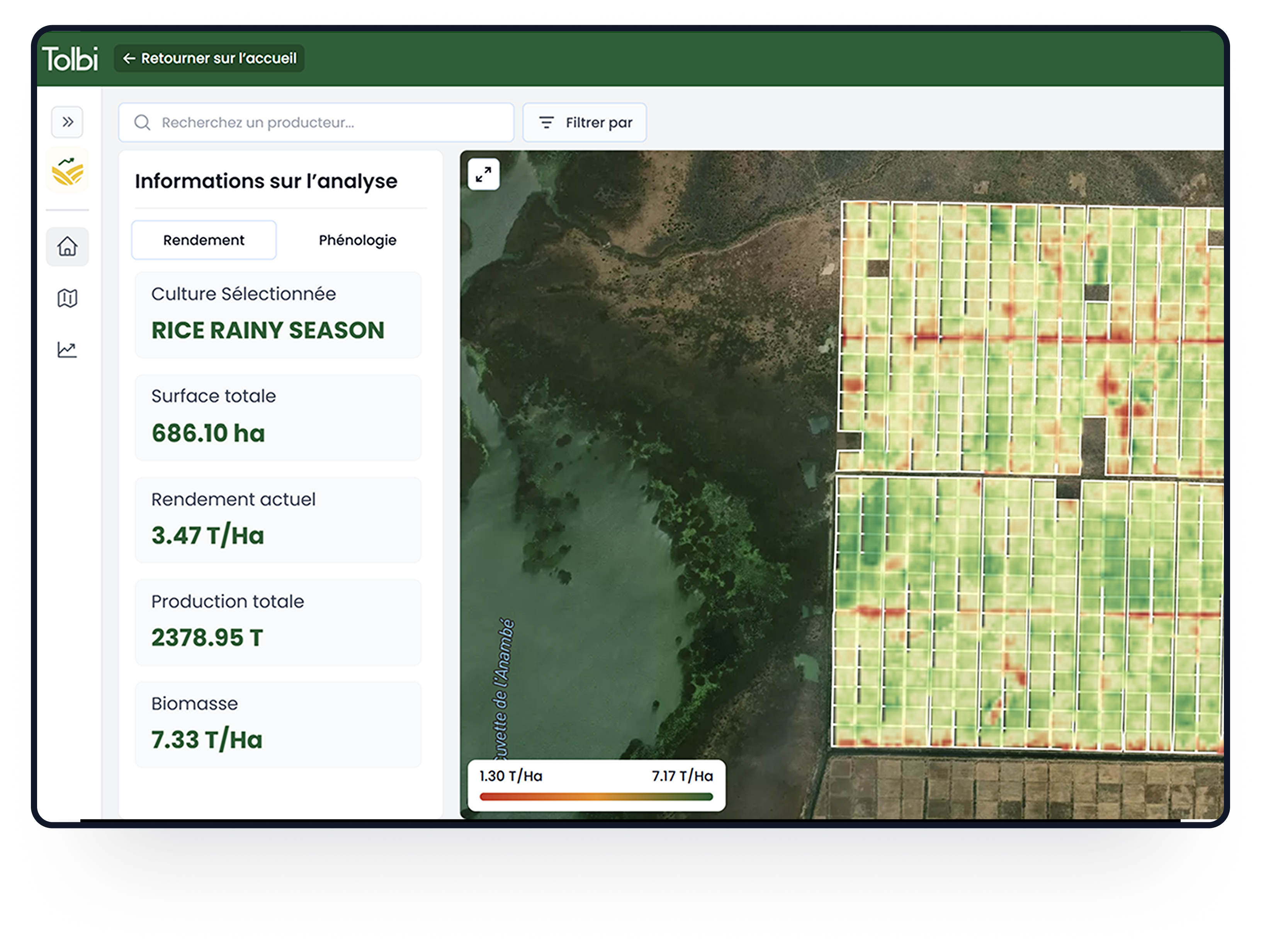The width and height of the screenshot is (1261, 952).
Task: Click the search magnifier icon
Action: pos(142,122)
